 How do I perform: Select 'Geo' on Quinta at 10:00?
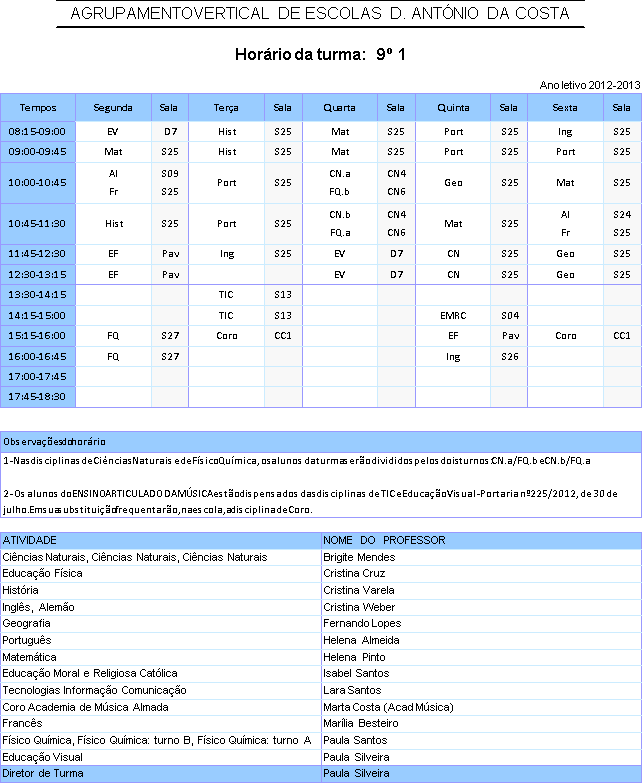coord(453,183)
